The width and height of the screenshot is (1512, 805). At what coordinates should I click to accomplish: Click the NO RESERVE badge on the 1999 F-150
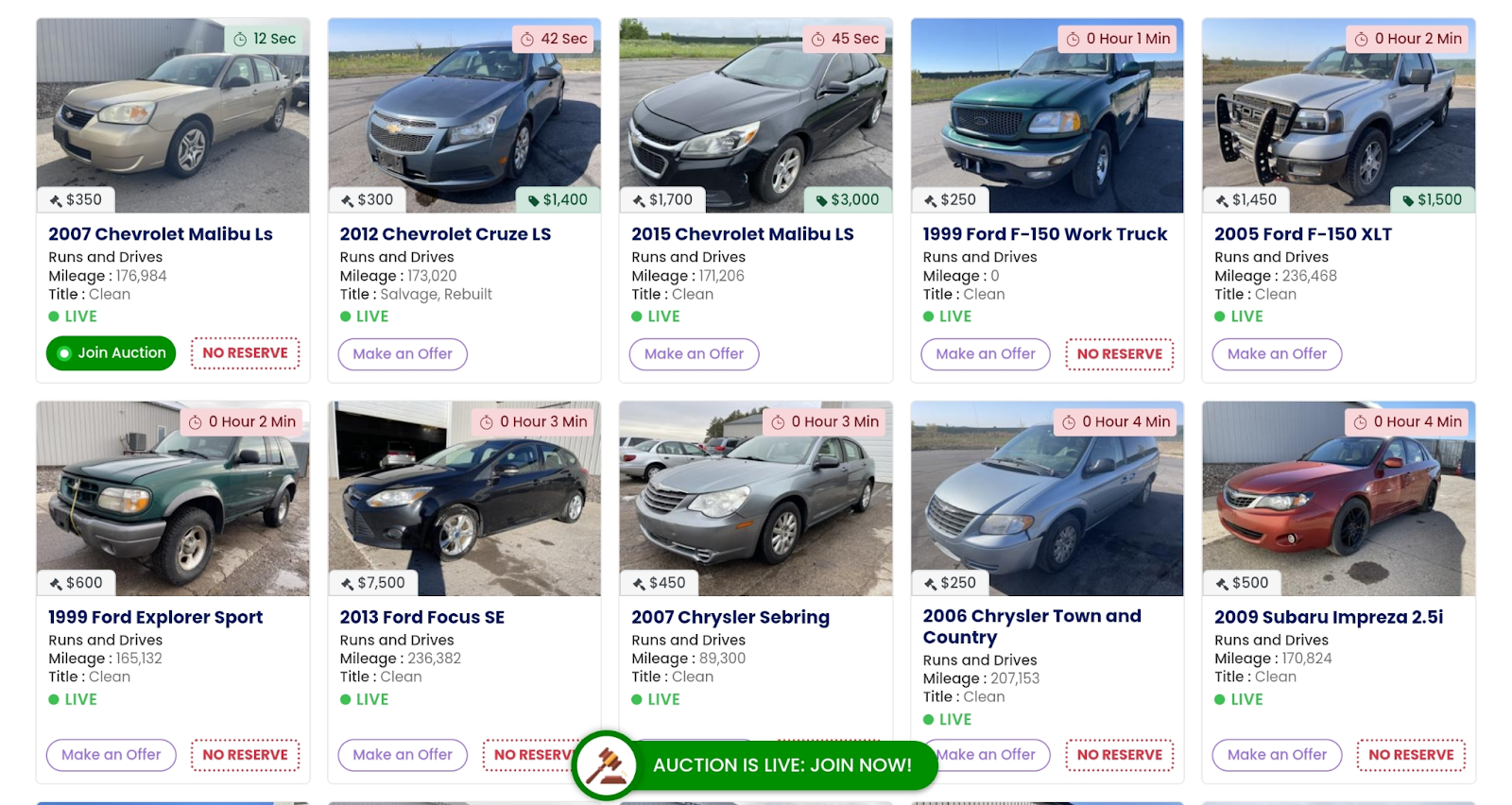click(x=1120, y=354)
